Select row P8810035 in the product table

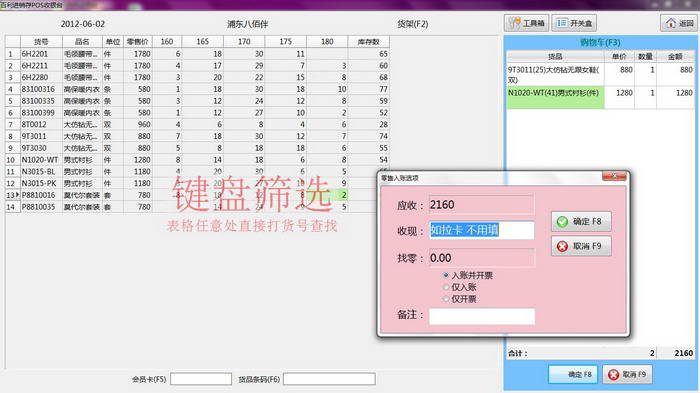pos(197,207)
